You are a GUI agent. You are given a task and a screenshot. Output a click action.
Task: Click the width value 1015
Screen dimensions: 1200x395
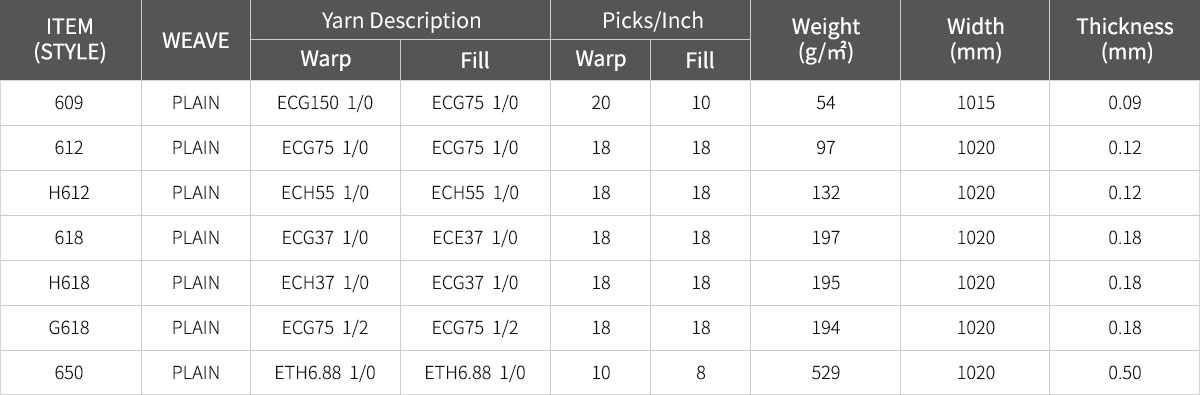(x=975, y=103)
